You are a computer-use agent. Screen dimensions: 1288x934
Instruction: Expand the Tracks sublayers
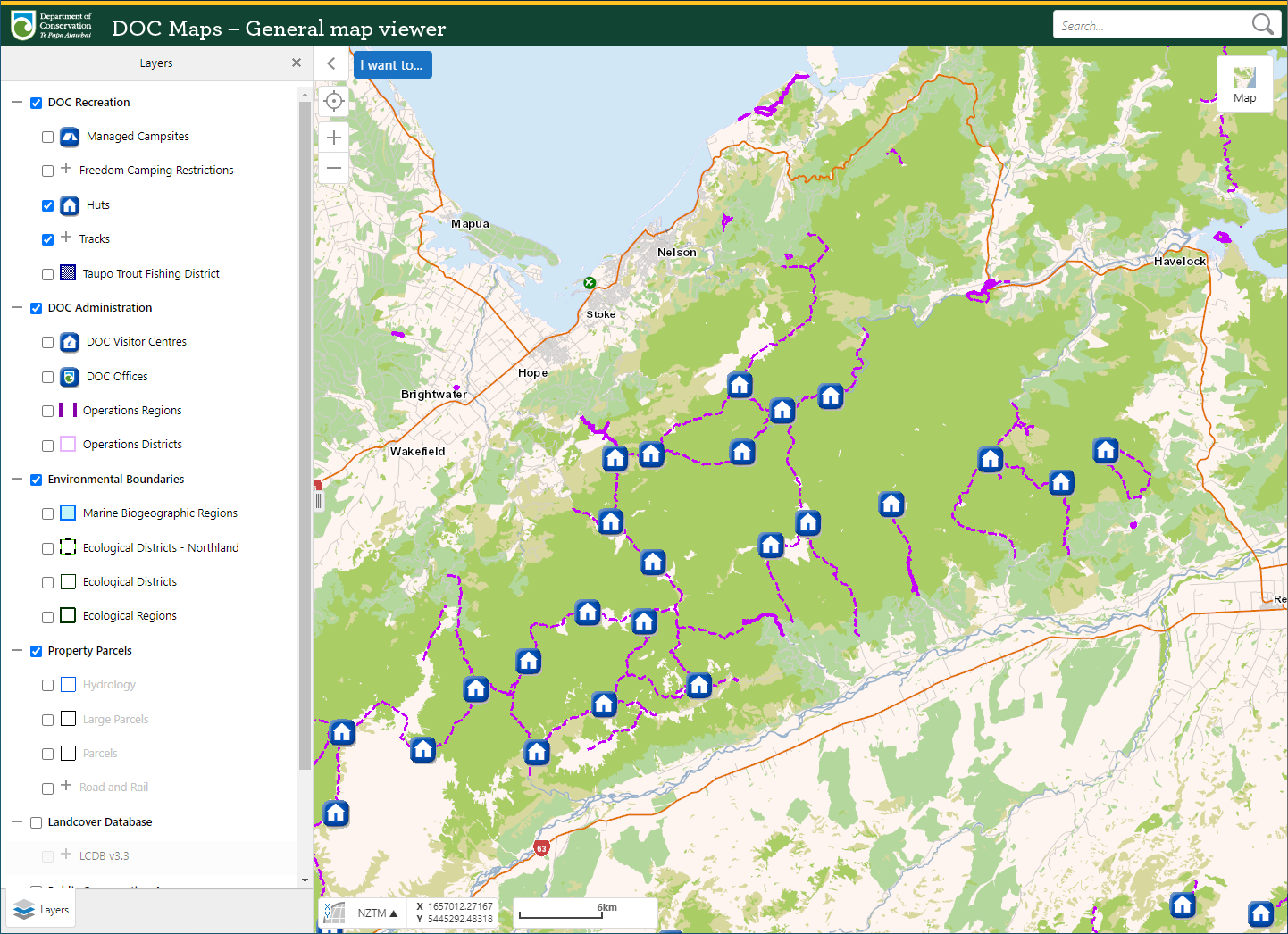pyautogui.click(x=66, y=238)
